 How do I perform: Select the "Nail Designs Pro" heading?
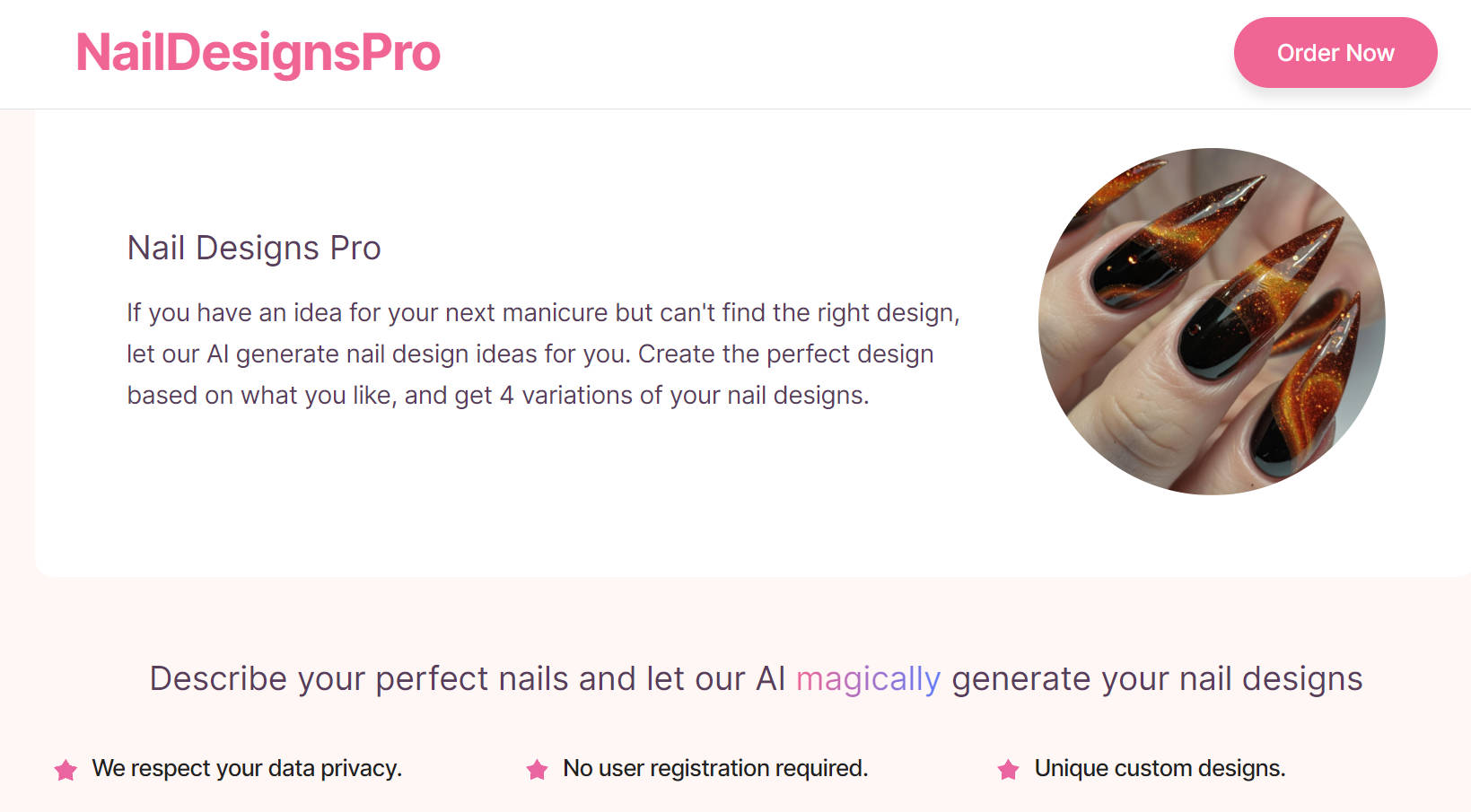tap(254, 249)
